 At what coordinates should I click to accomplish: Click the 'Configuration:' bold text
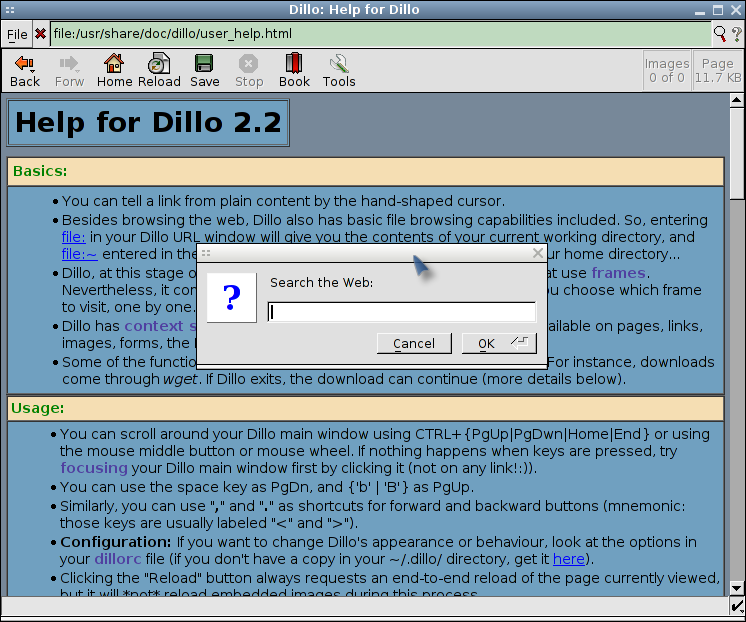116,542
